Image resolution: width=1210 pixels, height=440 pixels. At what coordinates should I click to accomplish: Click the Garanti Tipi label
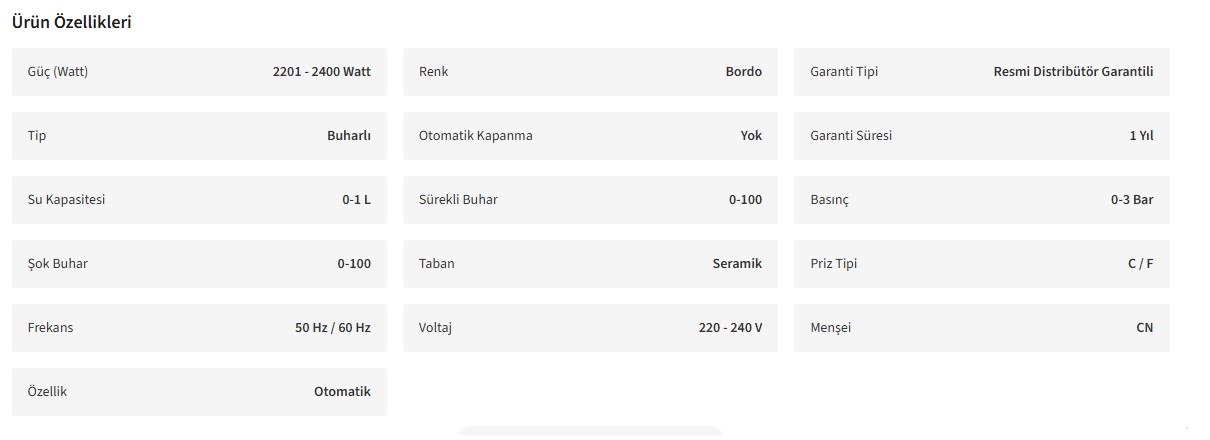[x=843, y=72]
